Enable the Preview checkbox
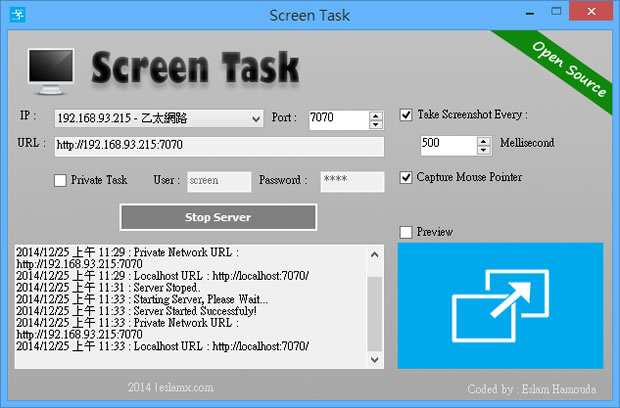 click(406, 232)
